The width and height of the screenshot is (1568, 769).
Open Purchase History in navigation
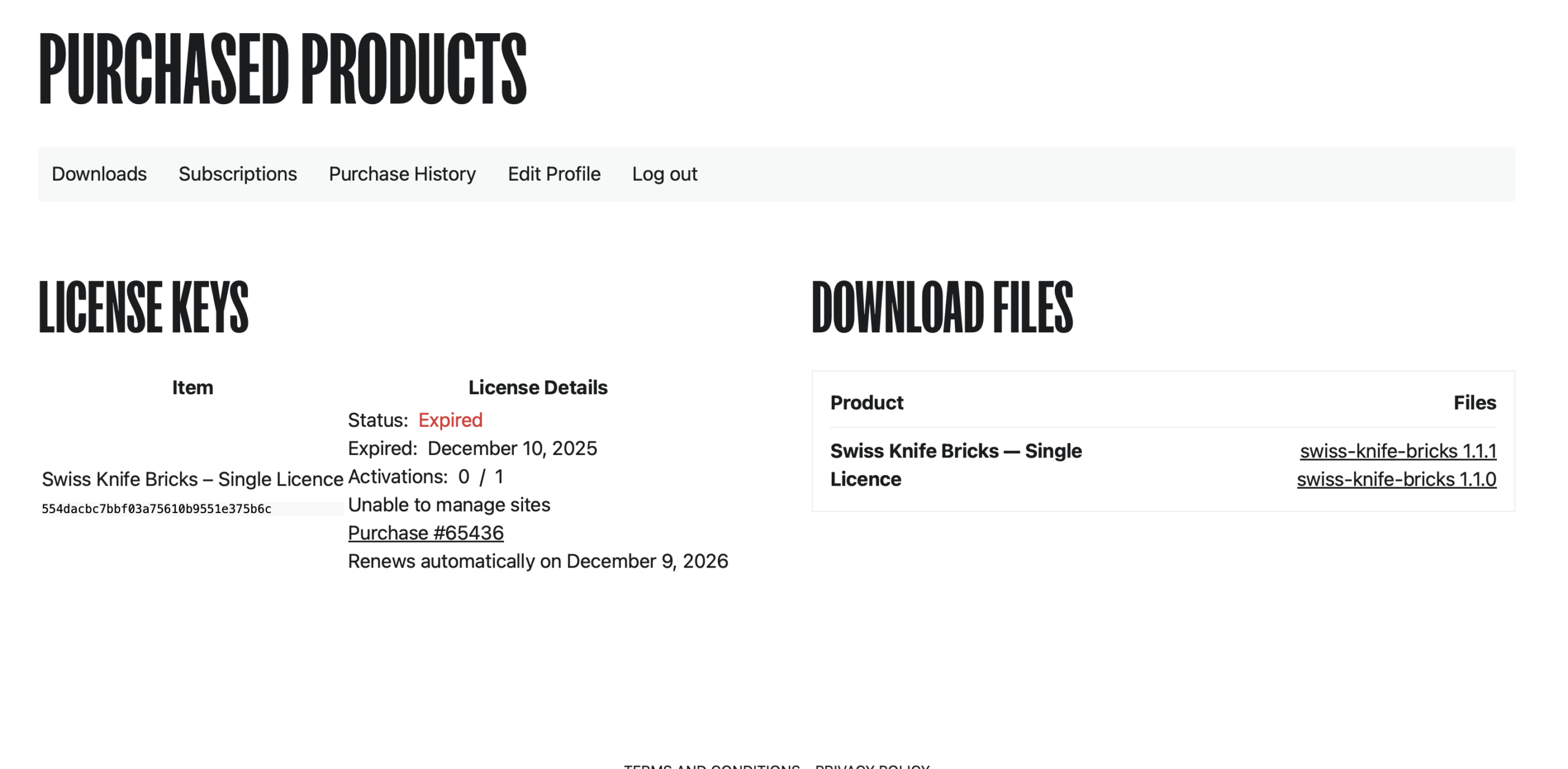point(402,174)
